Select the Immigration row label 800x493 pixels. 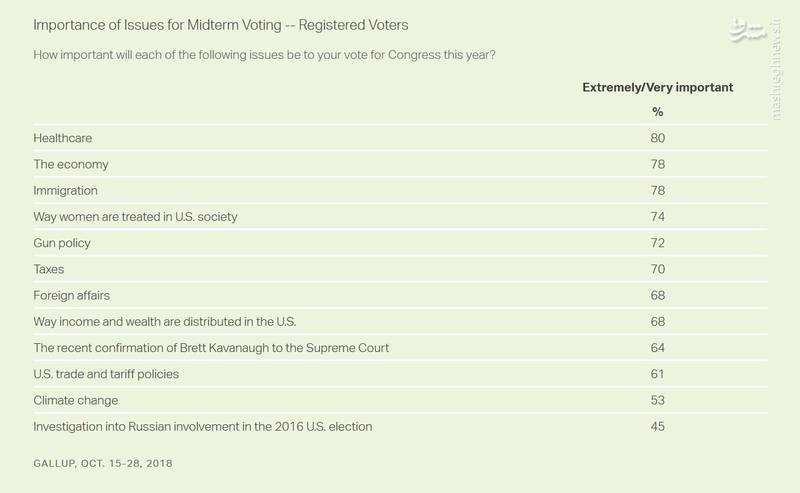click(66, 190)
